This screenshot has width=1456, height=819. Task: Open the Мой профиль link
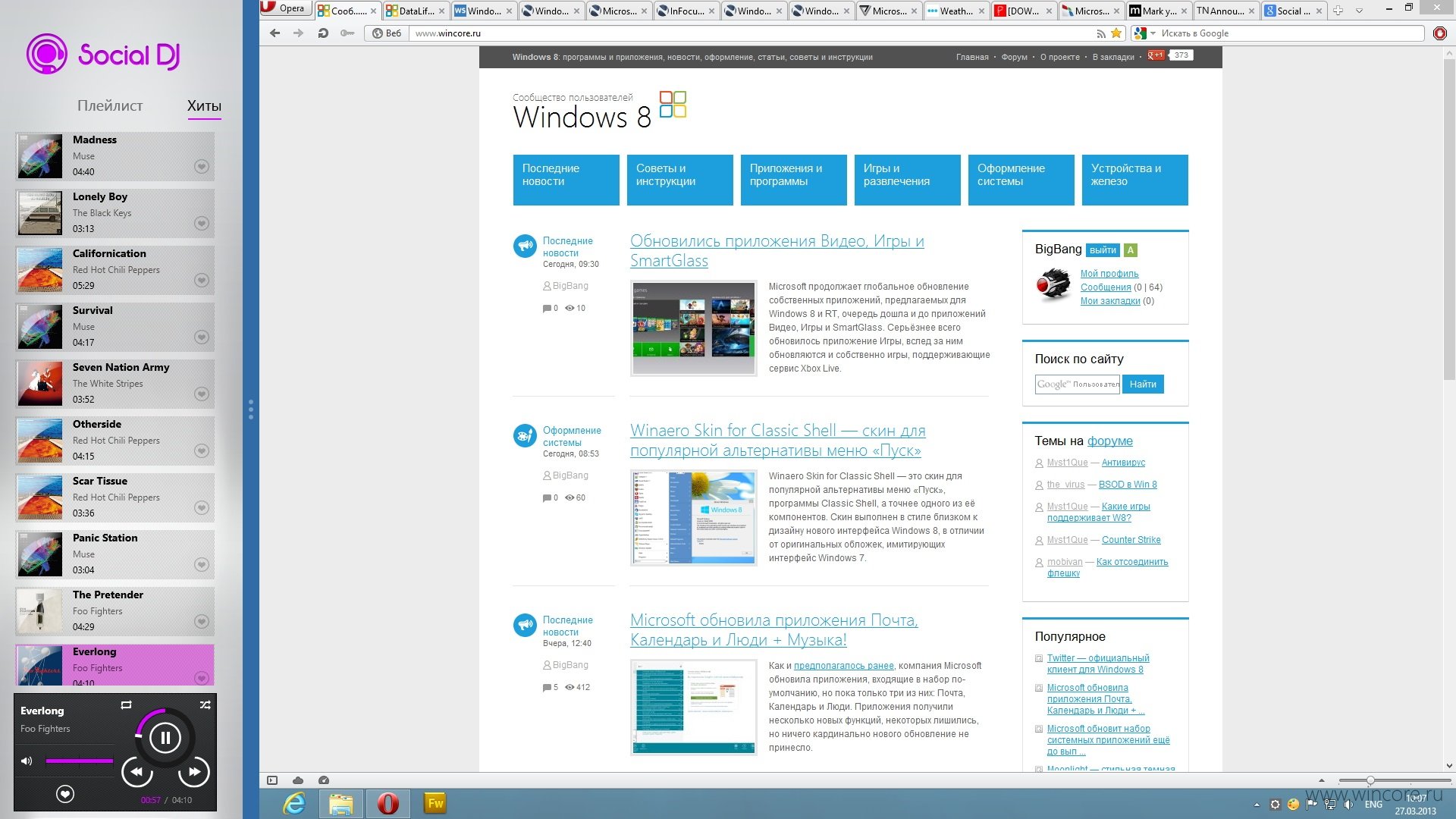coord(1109,274)
